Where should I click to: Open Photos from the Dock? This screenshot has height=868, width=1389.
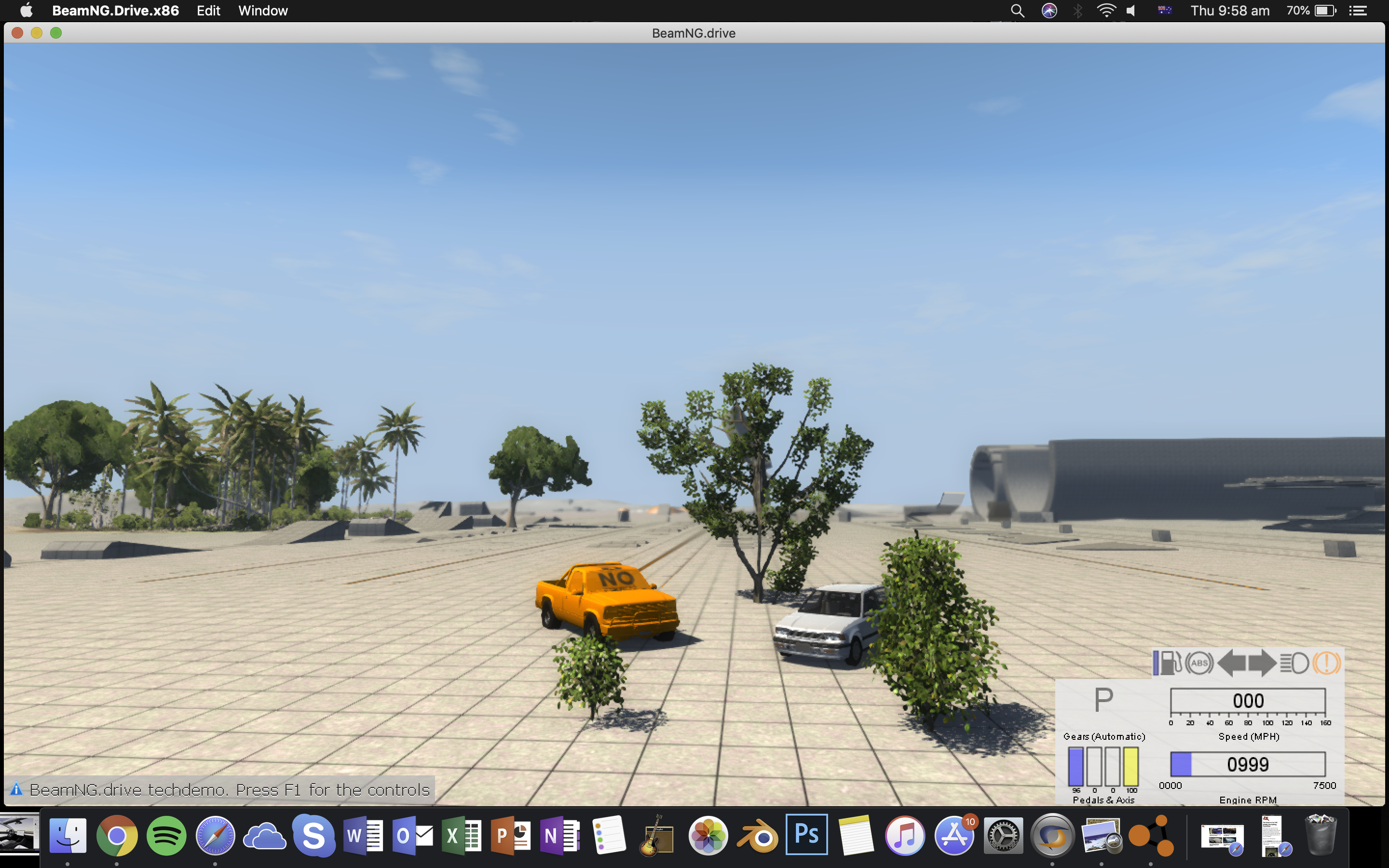[x=708, y=835]
